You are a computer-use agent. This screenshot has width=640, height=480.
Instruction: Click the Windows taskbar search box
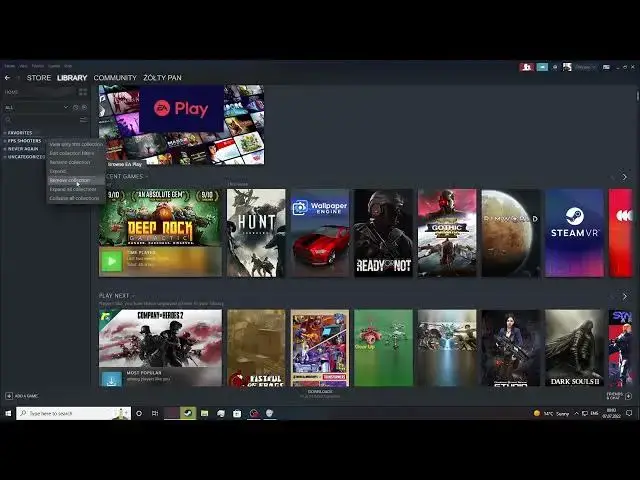click(x=73, y=413)
